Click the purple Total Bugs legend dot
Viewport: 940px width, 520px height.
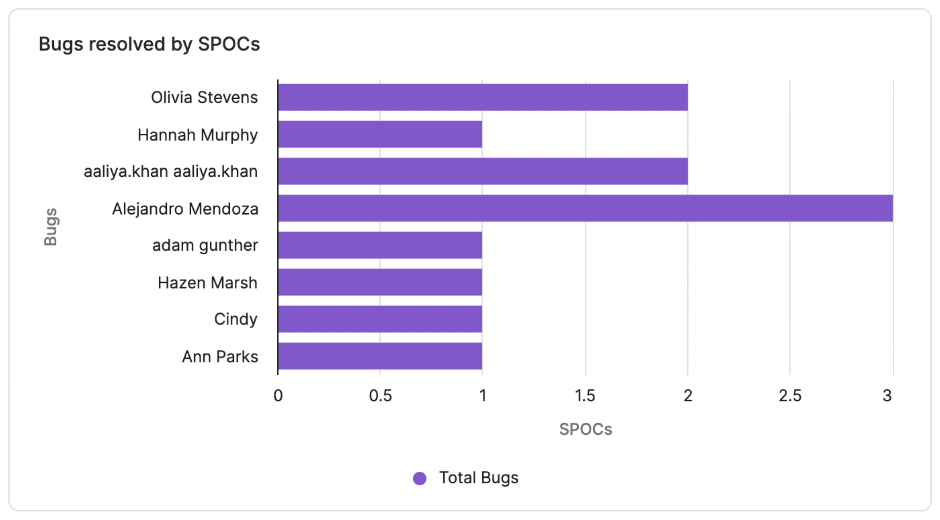click(x=420, y=478)
